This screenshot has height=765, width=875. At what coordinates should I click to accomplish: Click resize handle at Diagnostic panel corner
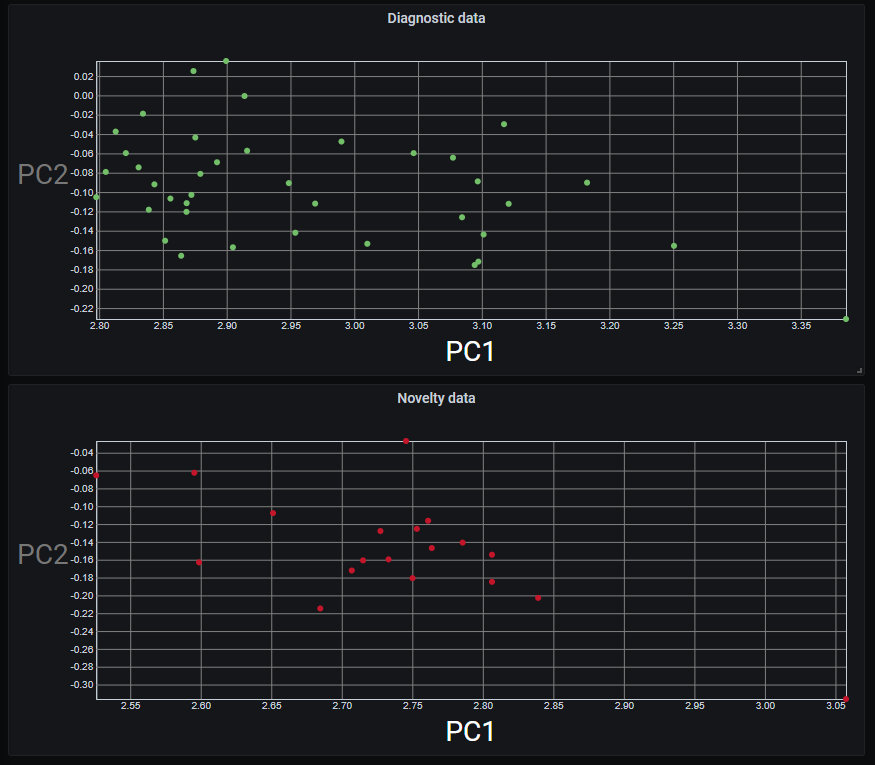tap(859, 370)
